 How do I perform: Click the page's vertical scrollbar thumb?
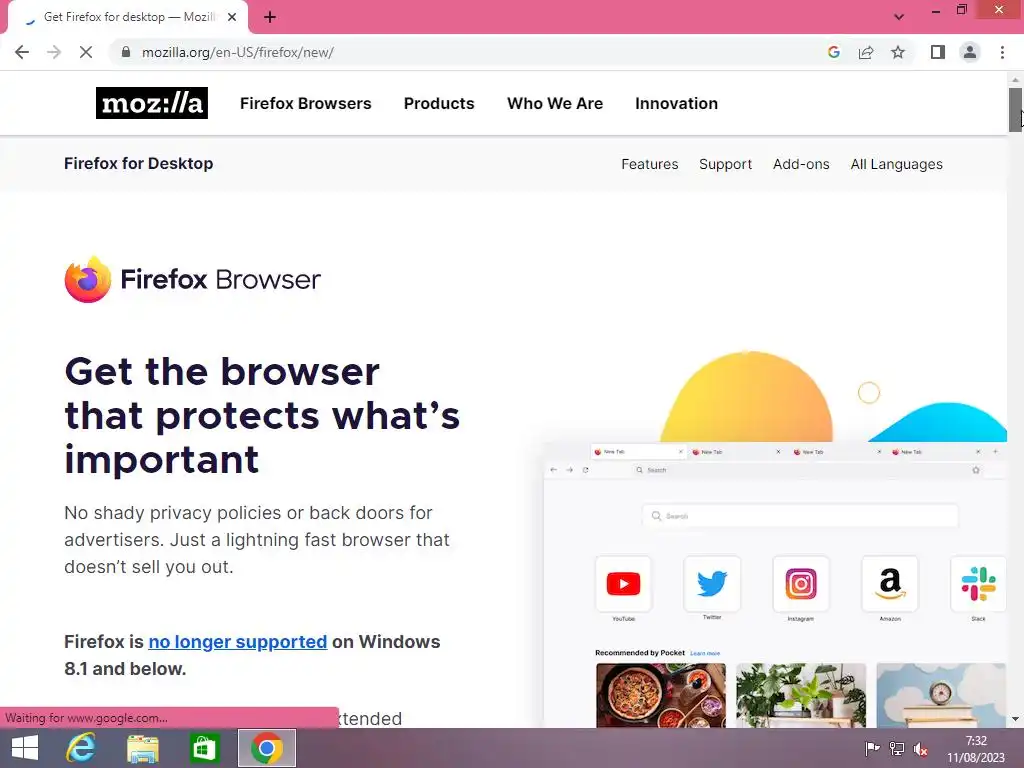1015,110
